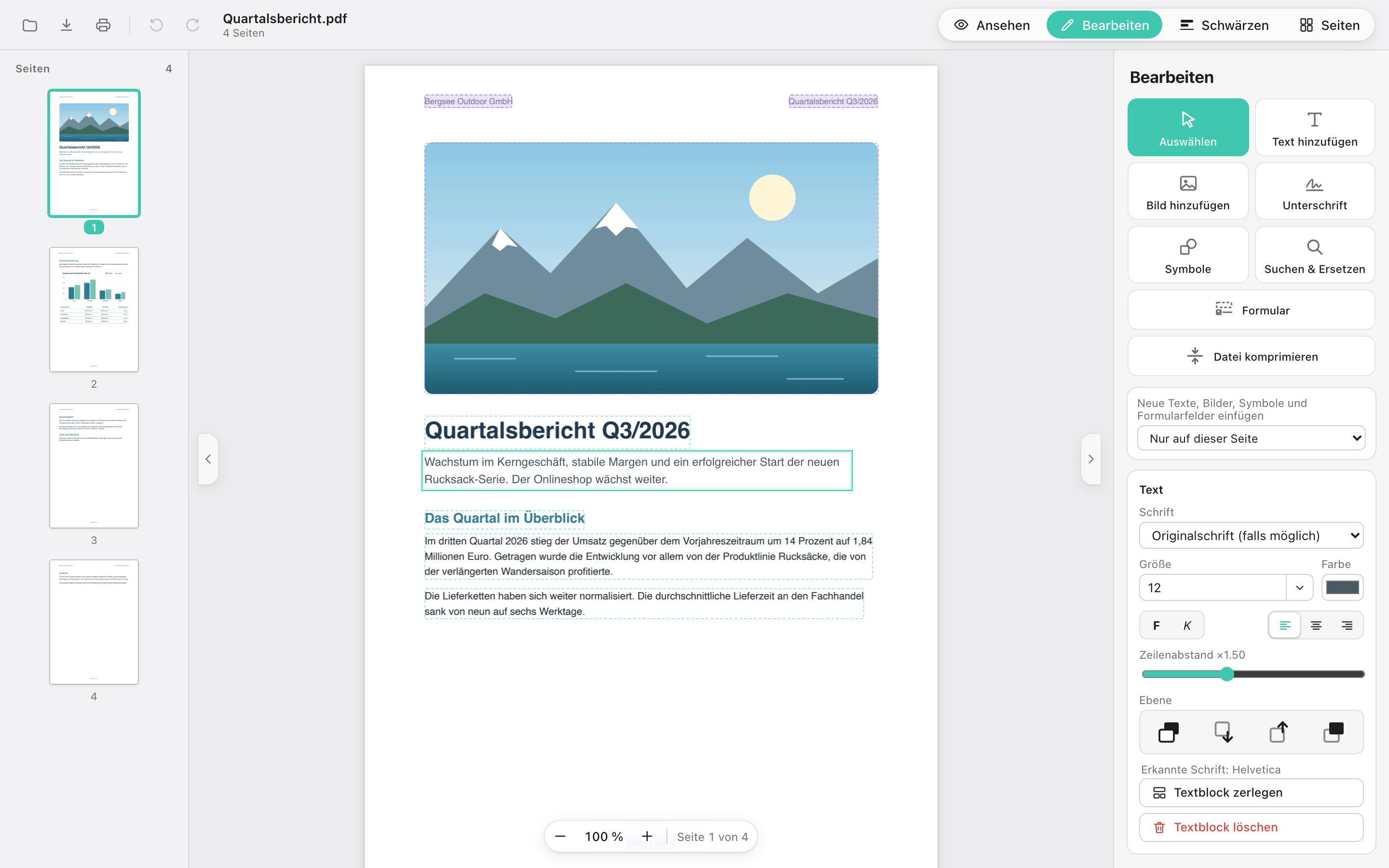Open the Symbole shapes tool

tap(1187, 255)
